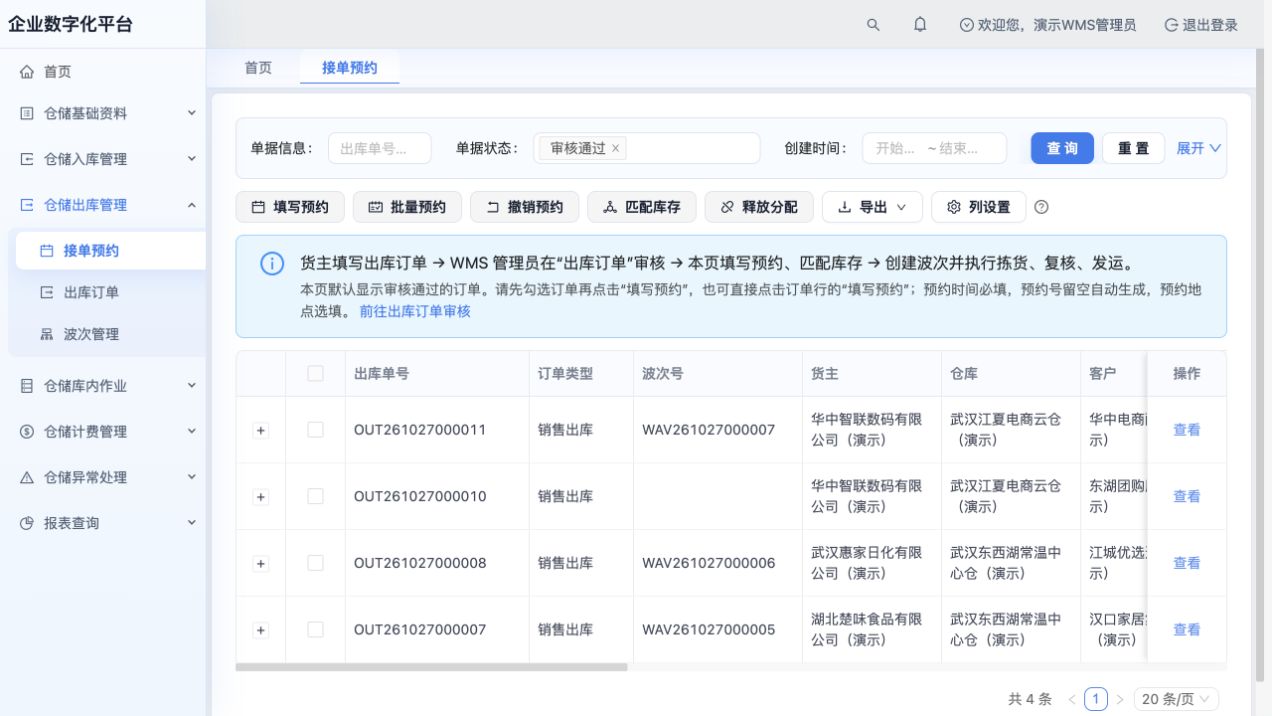Open notifications bell icon
Viewport: 1272px width, 716px height.
click(x=920, y=25)
